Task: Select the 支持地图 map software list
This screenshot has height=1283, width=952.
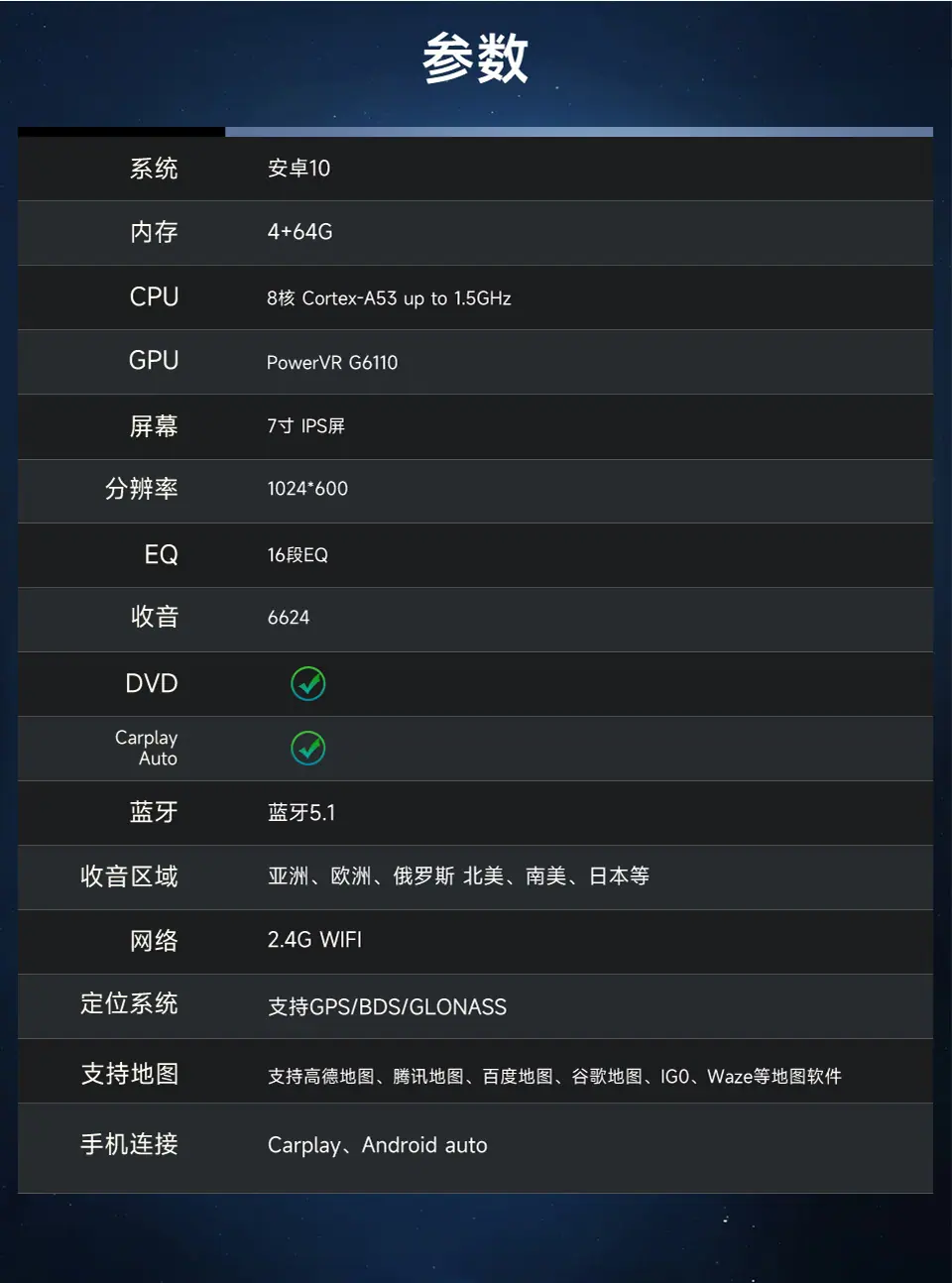Action: 554,1077
